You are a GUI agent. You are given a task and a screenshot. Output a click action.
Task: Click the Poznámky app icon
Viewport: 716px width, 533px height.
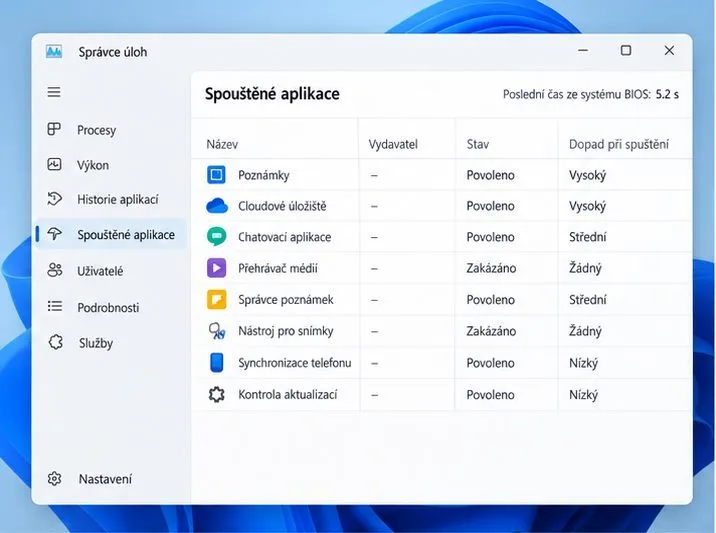click(216, 175)
